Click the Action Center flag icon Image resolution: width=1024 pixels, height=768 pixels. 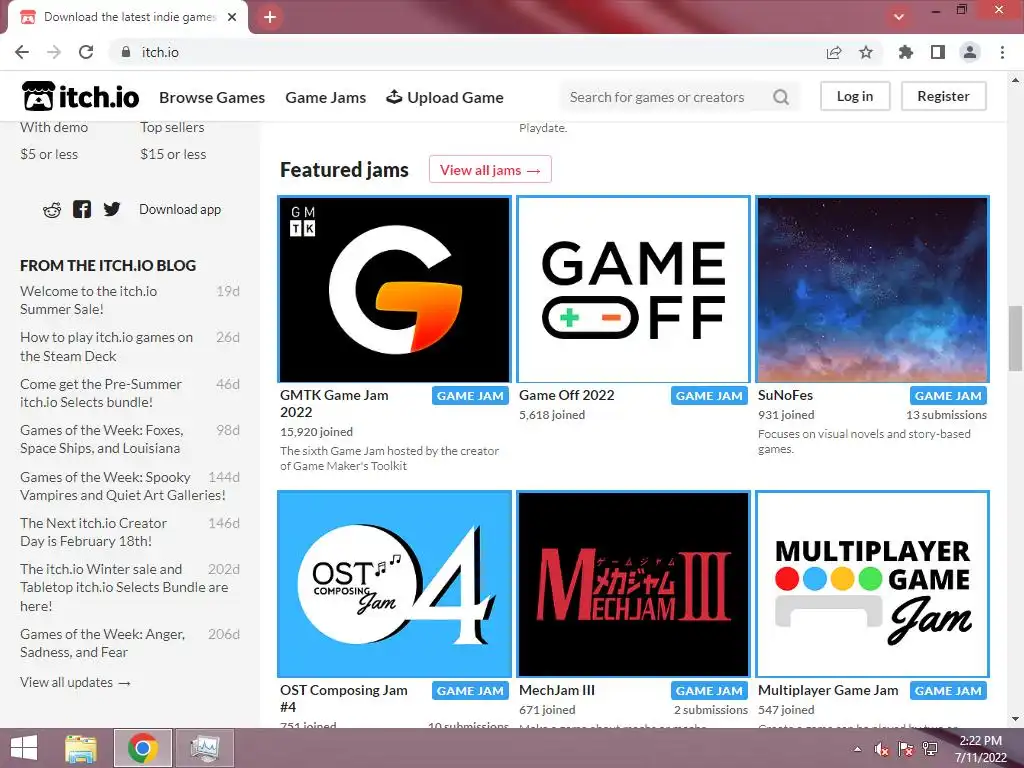click(906, 749)
